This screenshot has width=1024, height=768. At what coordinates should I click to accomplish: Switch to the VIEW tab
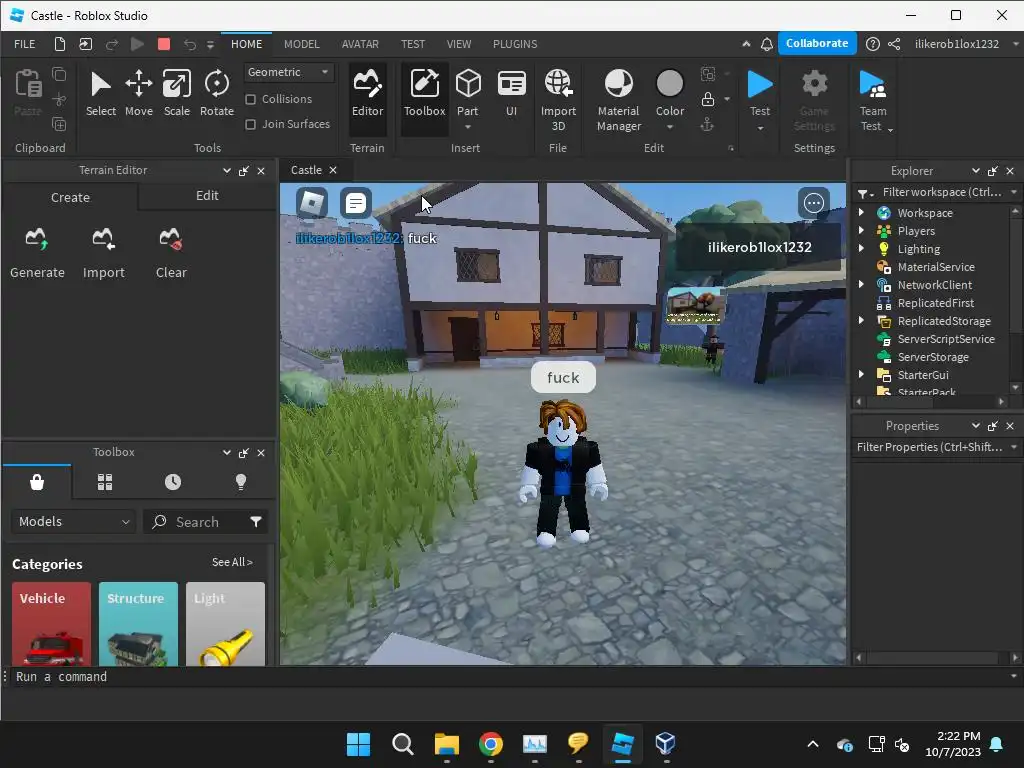coord(458,44)
